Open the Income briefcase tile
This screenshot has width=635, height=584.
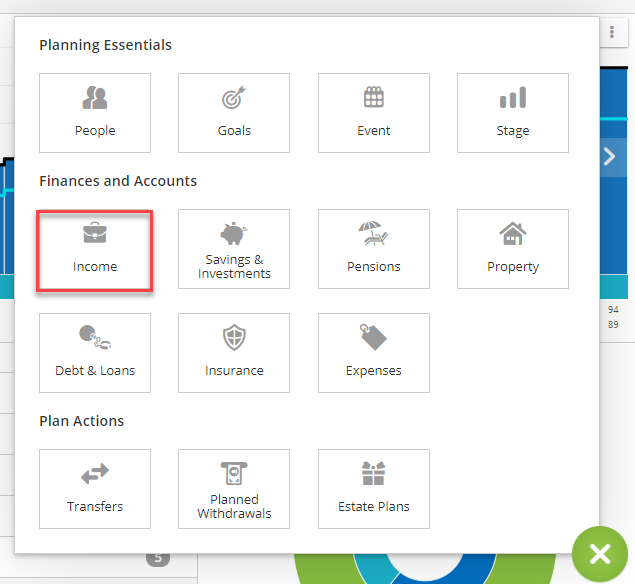tap(95, 250)
